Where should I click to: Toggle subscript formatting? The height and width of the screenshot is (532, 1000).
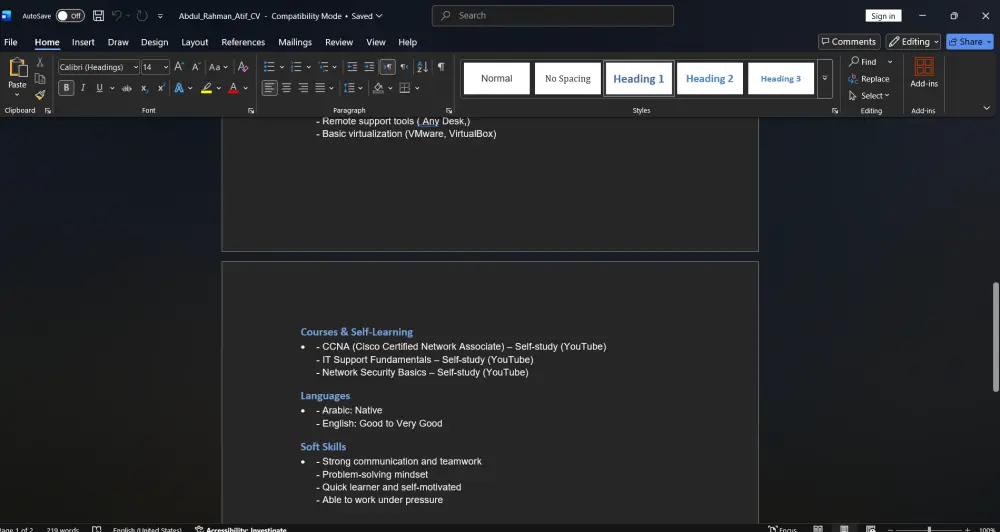(x=144, y=88)
